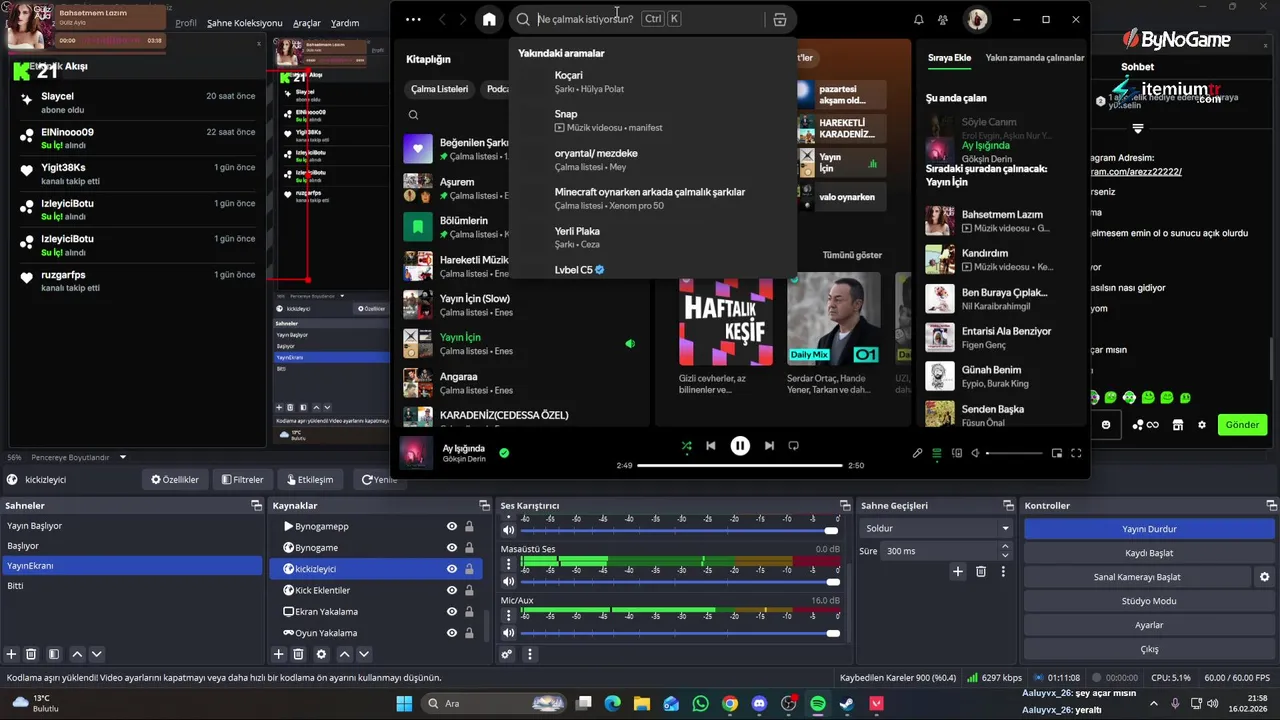Open Filtreler for selected source
Screen dimensions: 1280x720
point(243,480)
